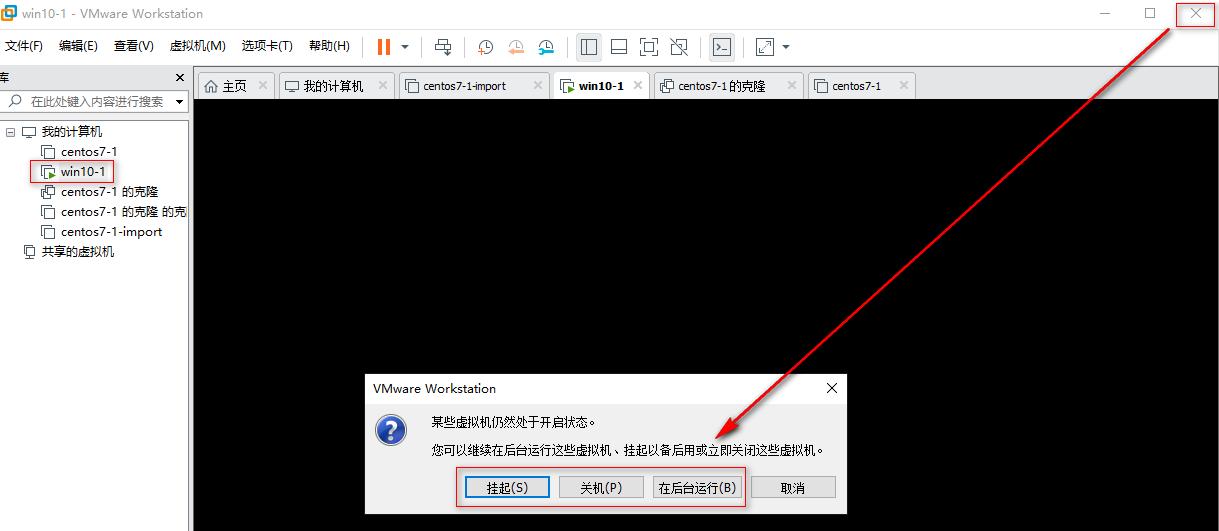
Task: Maximize the VMware Workstation window
Action: 1150,13
